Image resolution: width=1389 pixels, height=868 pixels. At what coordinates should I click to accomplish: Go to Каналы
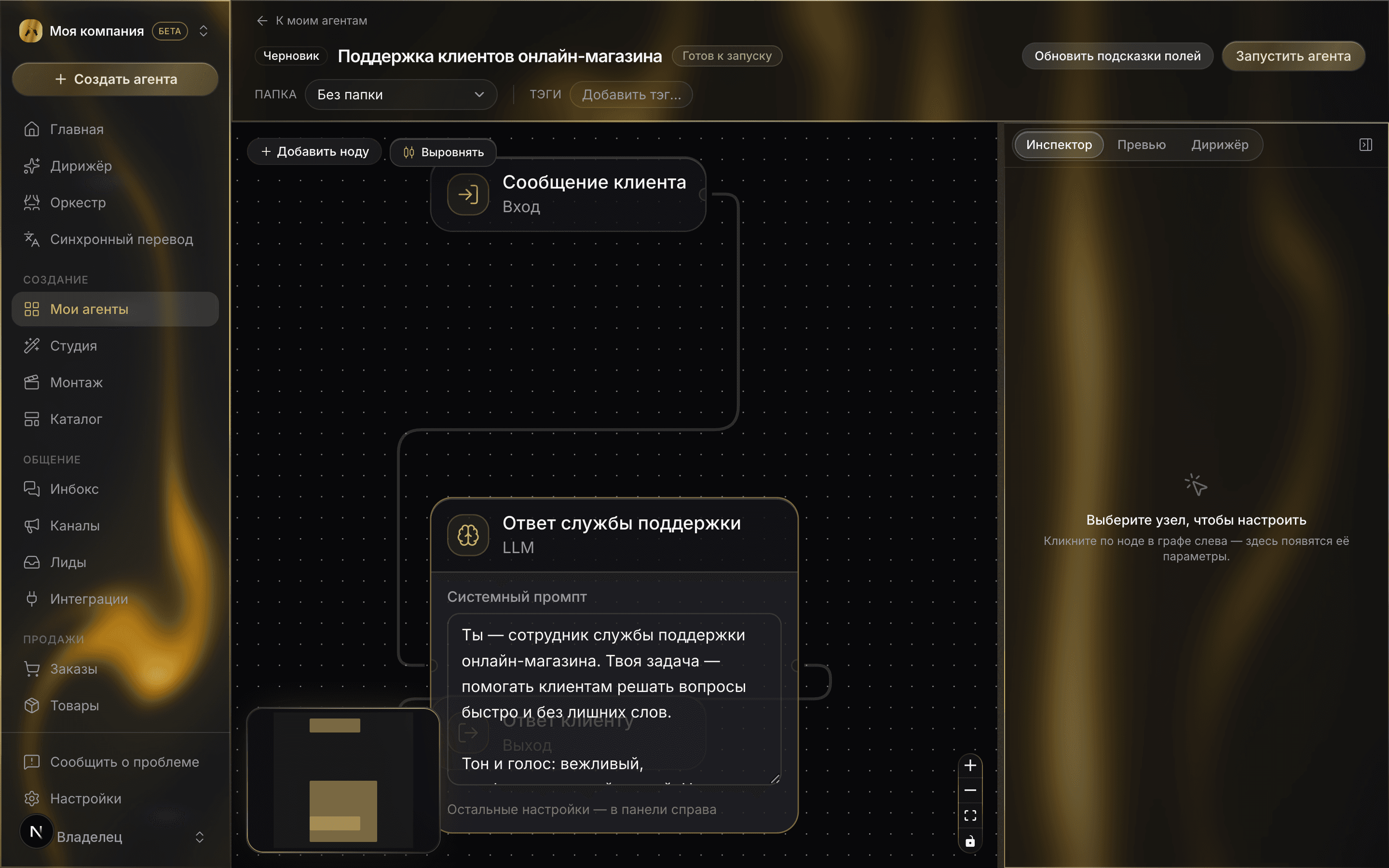pos(115,525)
